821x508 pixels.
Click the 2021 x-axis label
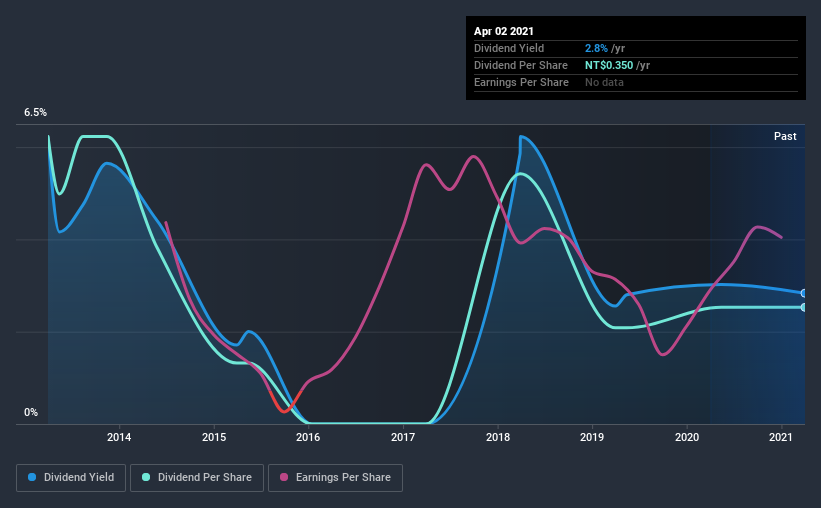(x=781, y=437)
